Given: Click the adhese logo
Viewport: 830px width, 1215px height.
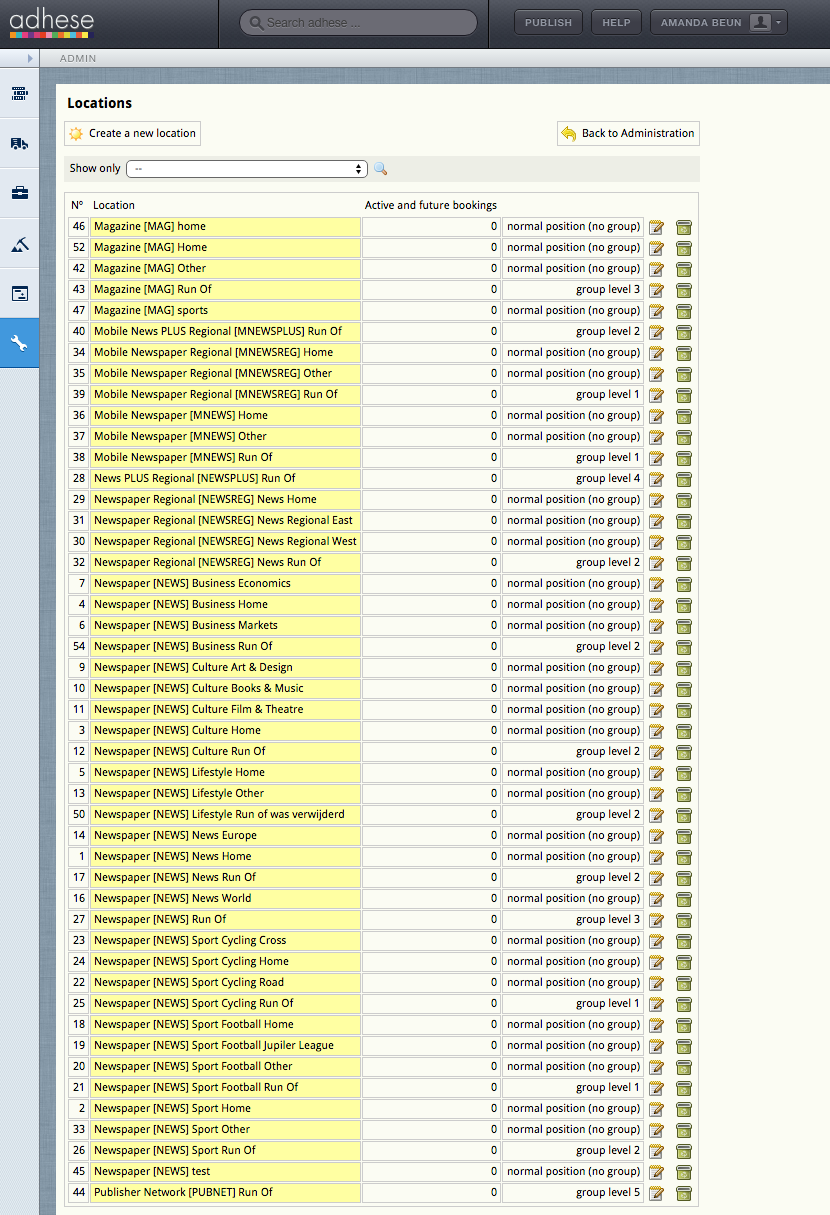Looking at the screenshot, I should 51,23.
